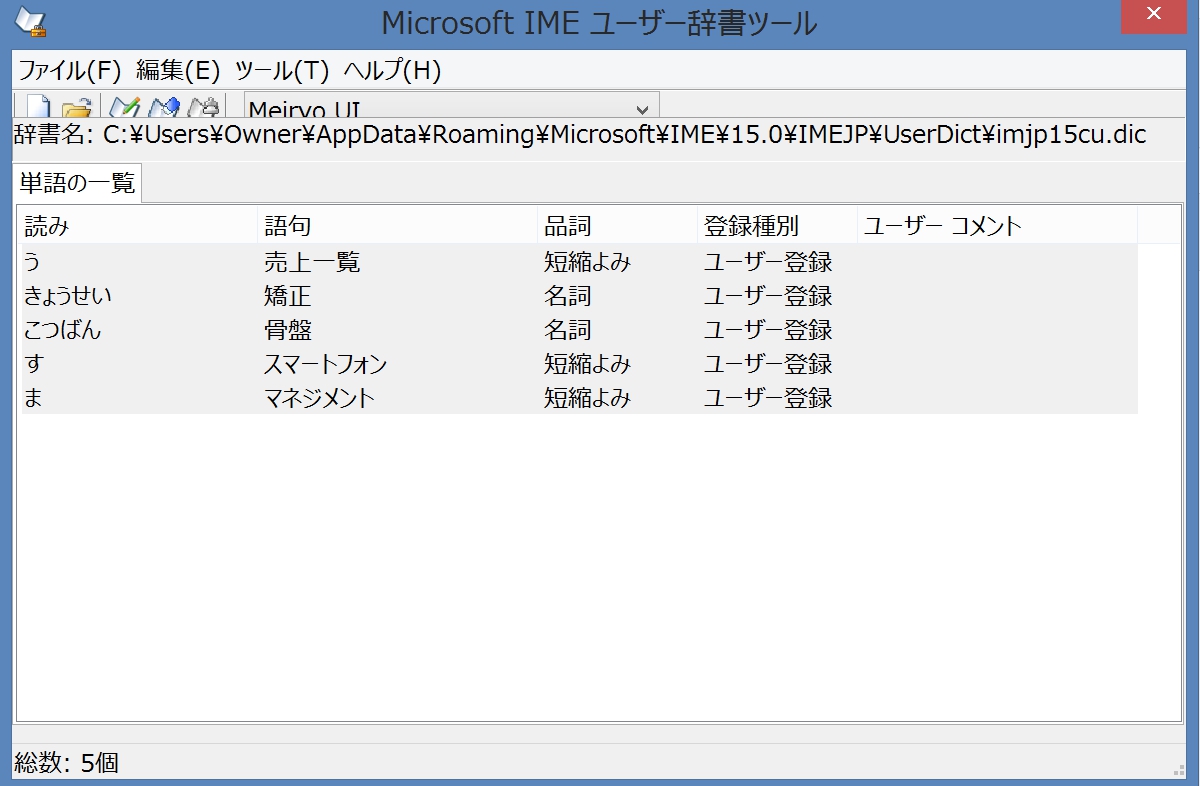
Task: Click ユーザー登録 in the スマートフォン row
Action: pos(768,364)
